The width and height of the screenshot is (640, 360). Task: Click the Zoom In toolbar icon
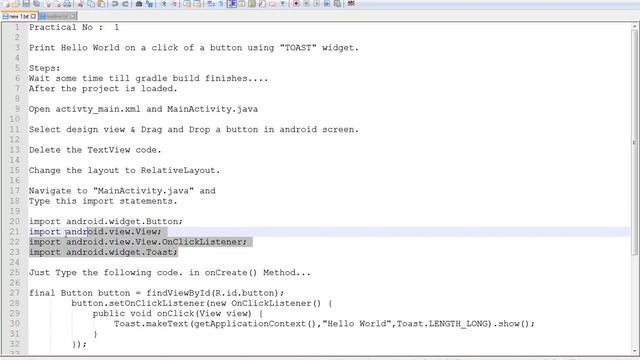[x=164, y=4]
